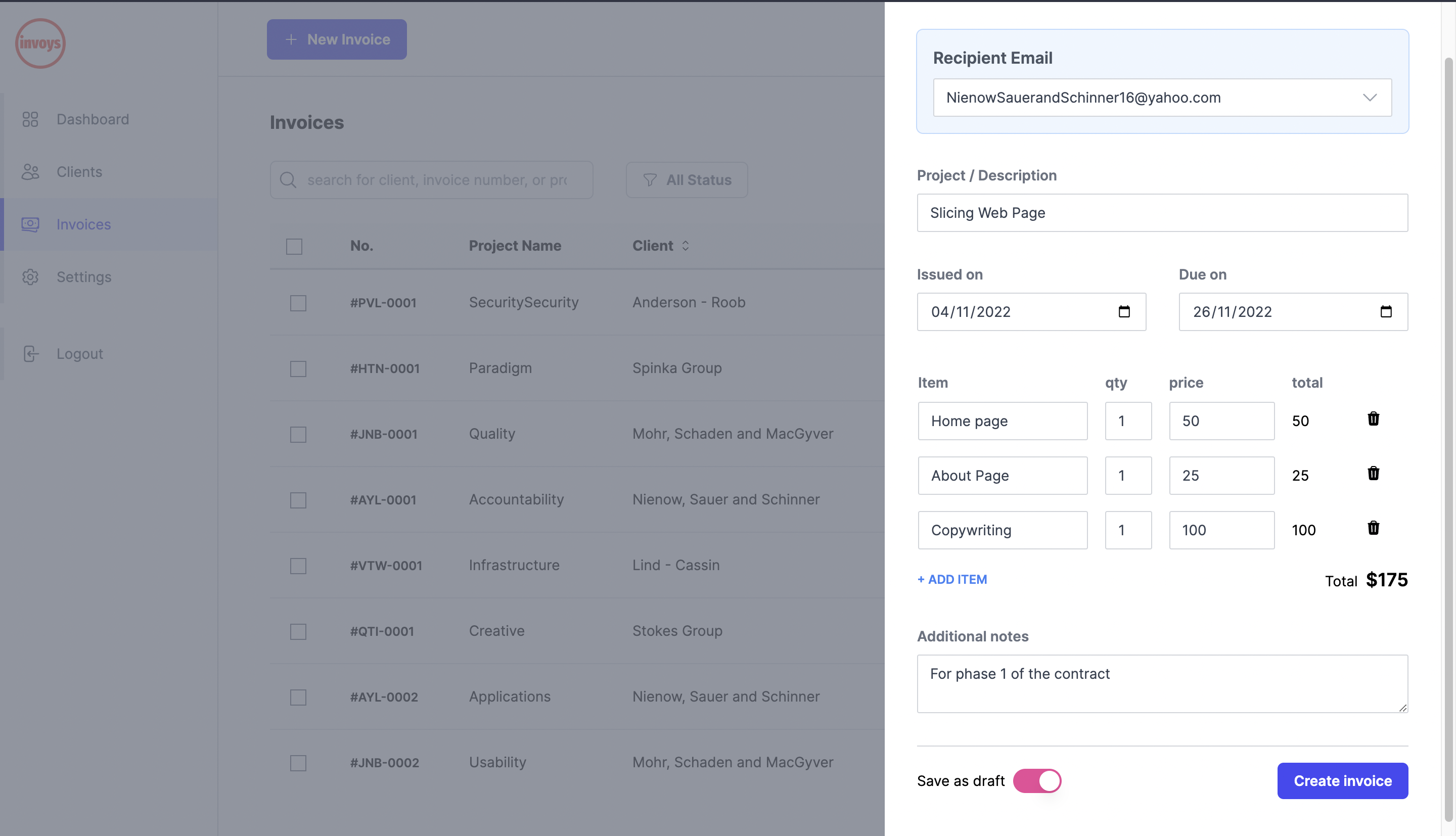
Task: Open the Issued on calendar picker
Action: click(1124, 312)
